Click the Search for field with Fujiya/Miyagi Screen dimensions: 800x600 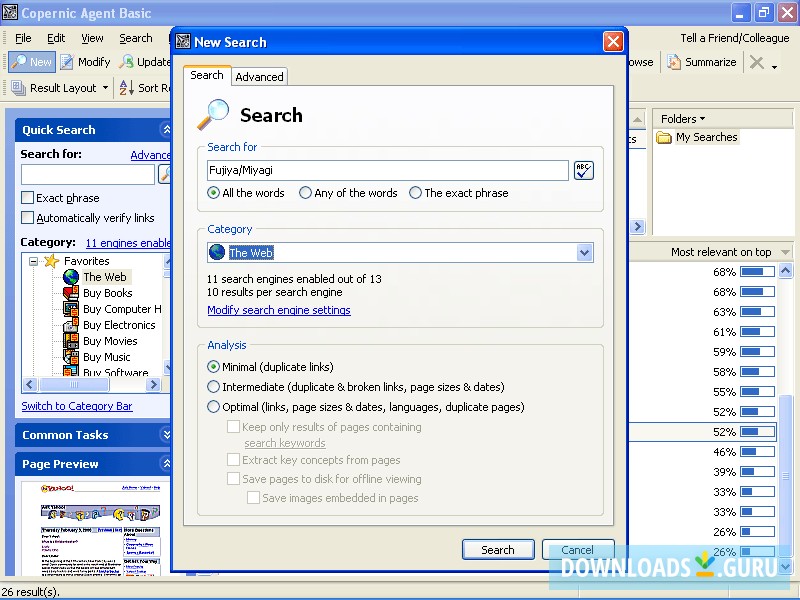tap(388, 170)
